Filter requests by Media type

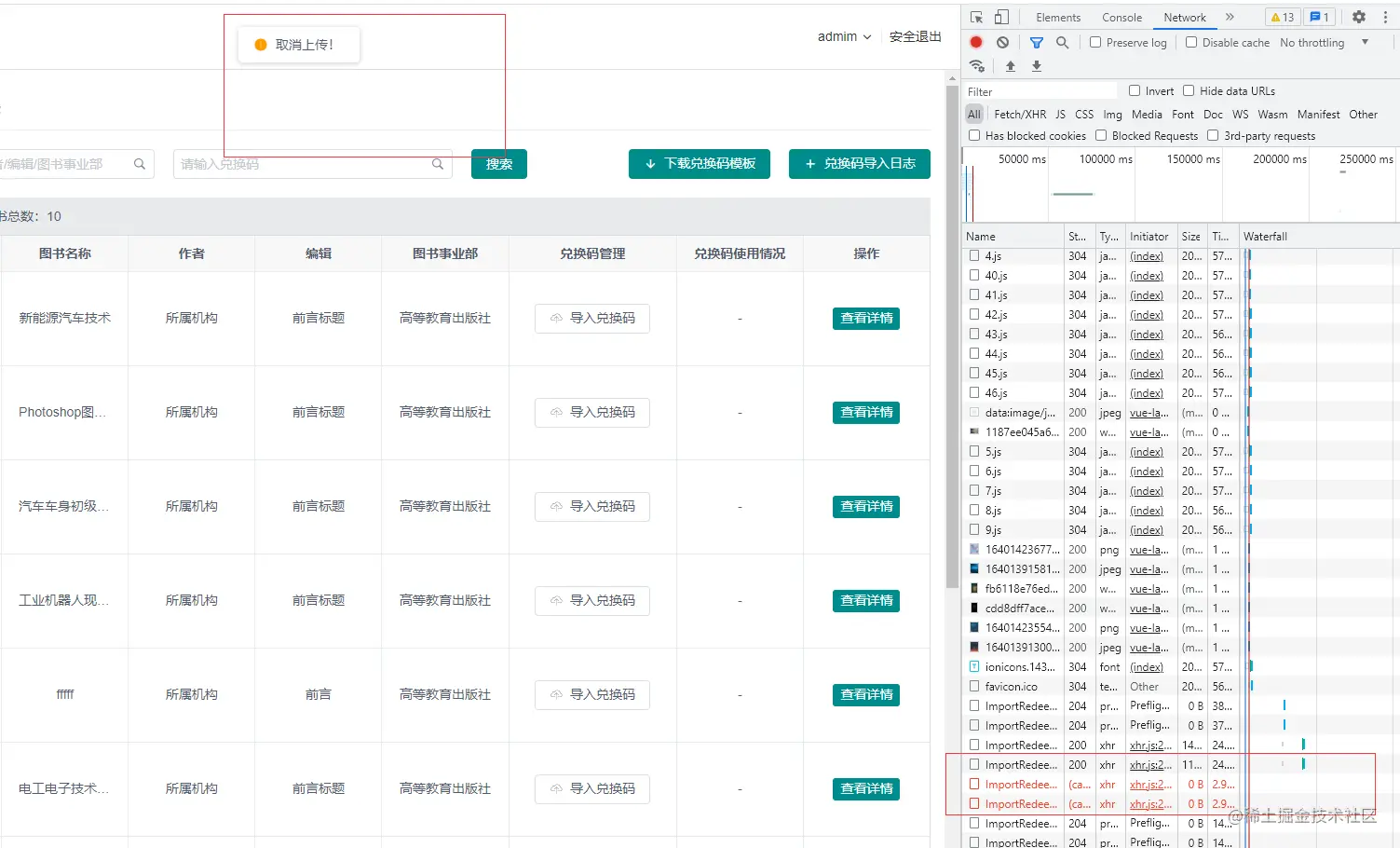tap(1147, 115)
